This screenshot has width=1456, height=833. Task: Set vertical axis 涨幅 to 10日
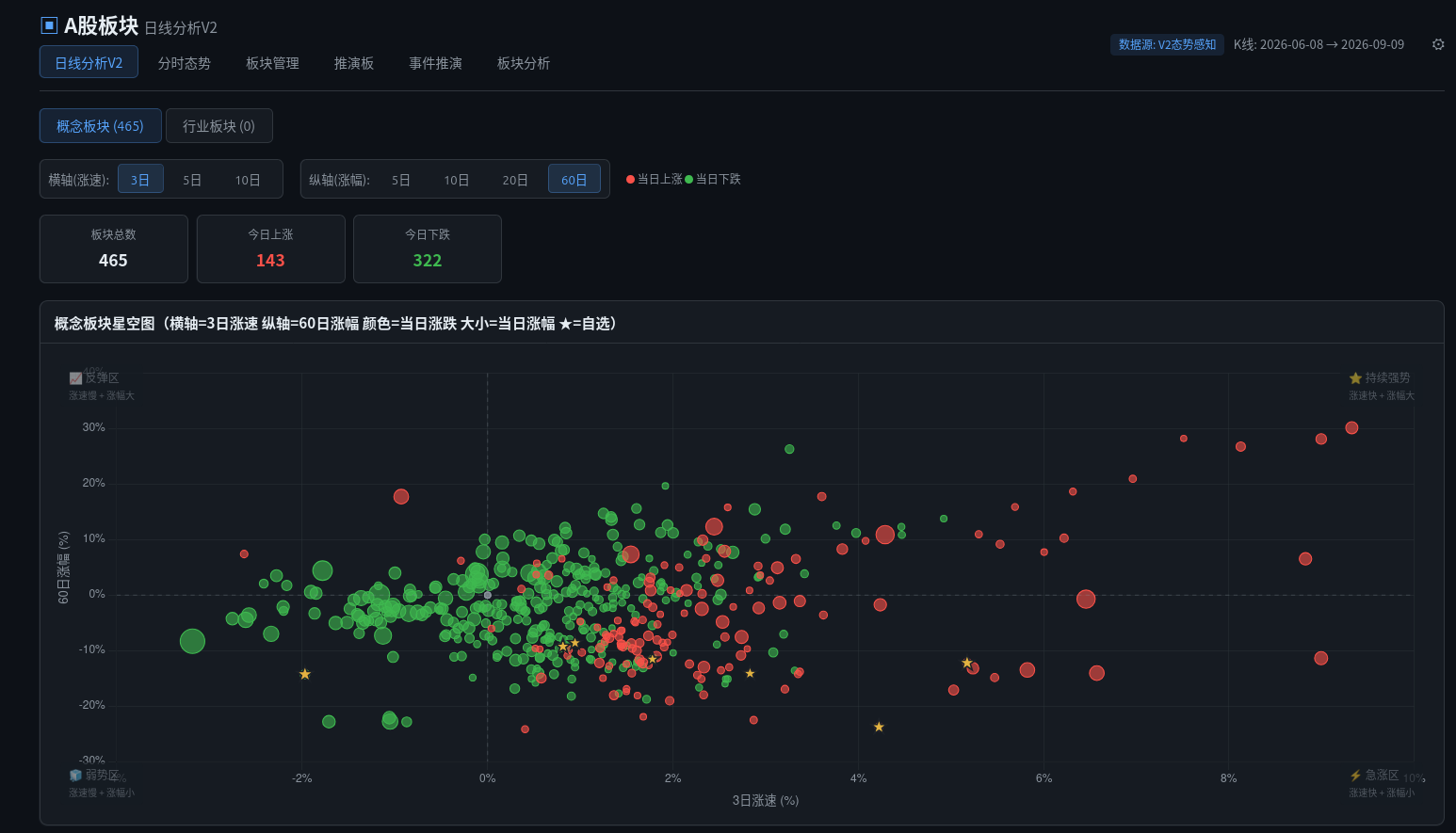[457, 179]
